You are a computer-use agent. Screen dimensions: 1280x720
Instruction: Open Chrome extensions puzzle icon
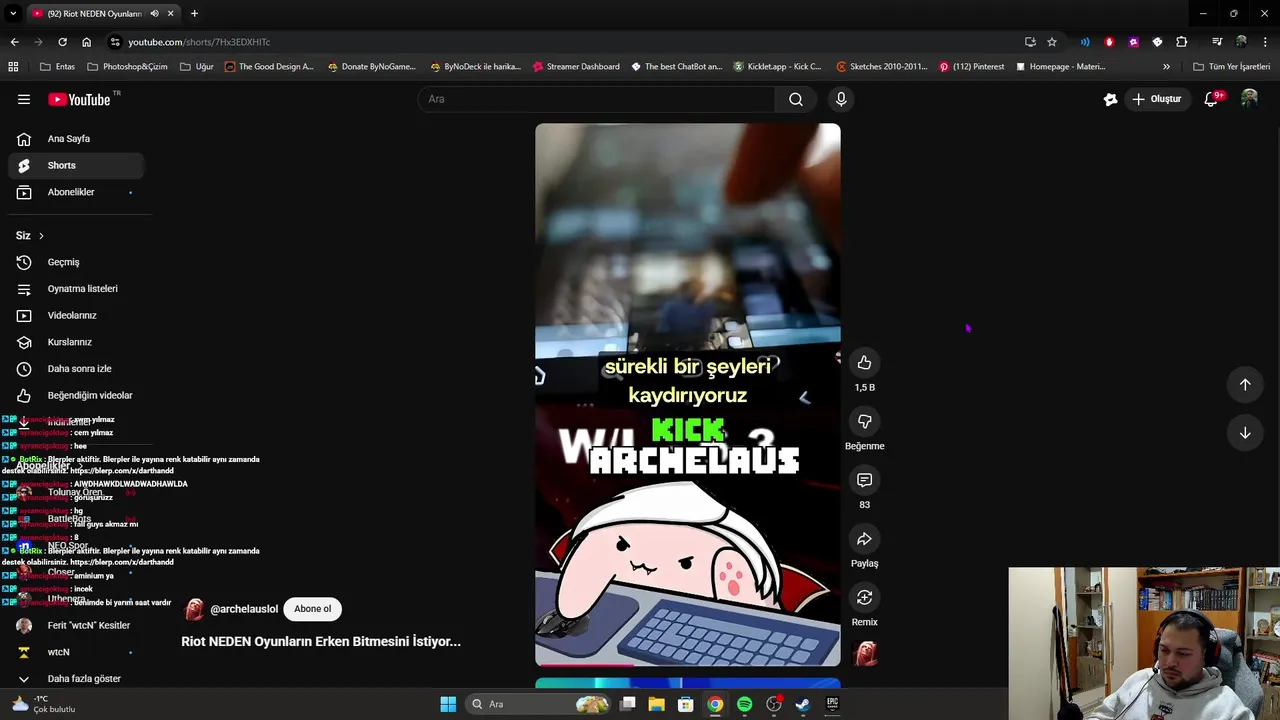(x=1181, y=42)
